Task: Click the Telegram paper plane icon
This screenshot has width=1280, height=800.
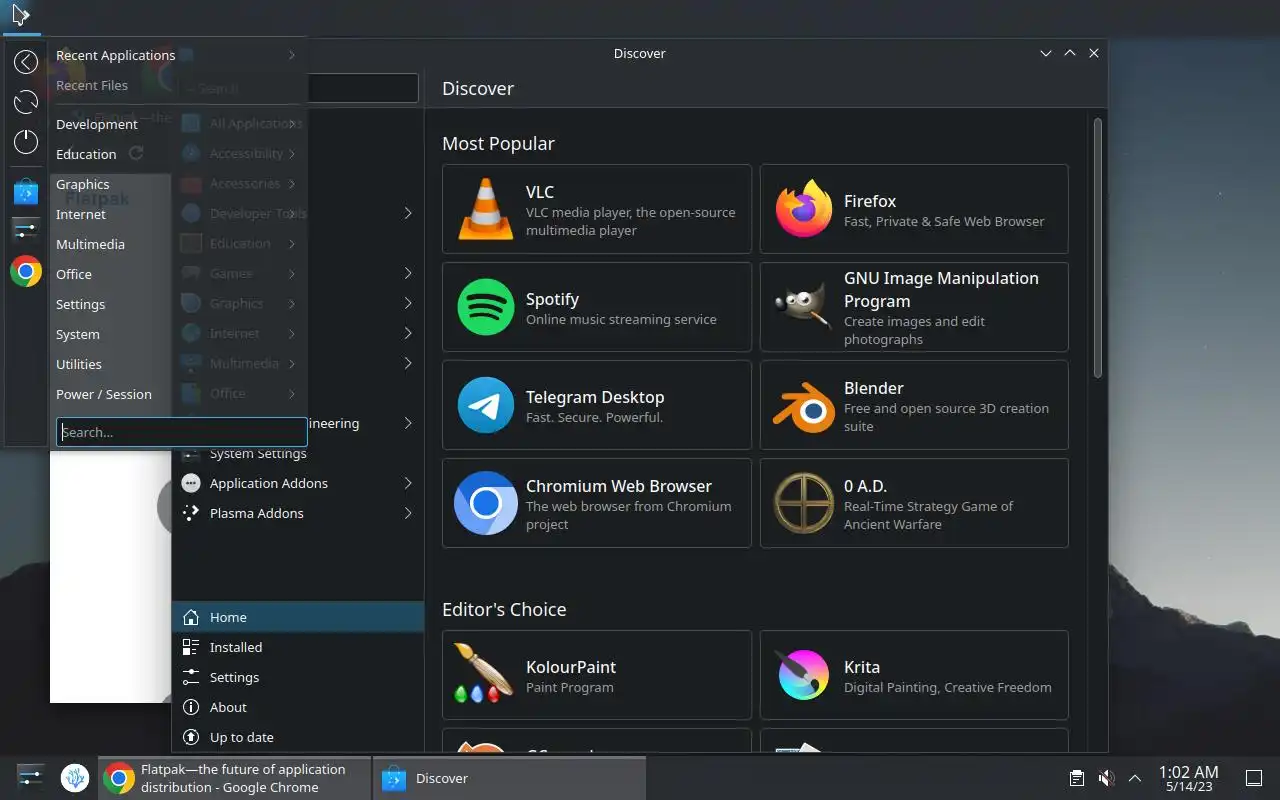Action: (x=485, y=405)
